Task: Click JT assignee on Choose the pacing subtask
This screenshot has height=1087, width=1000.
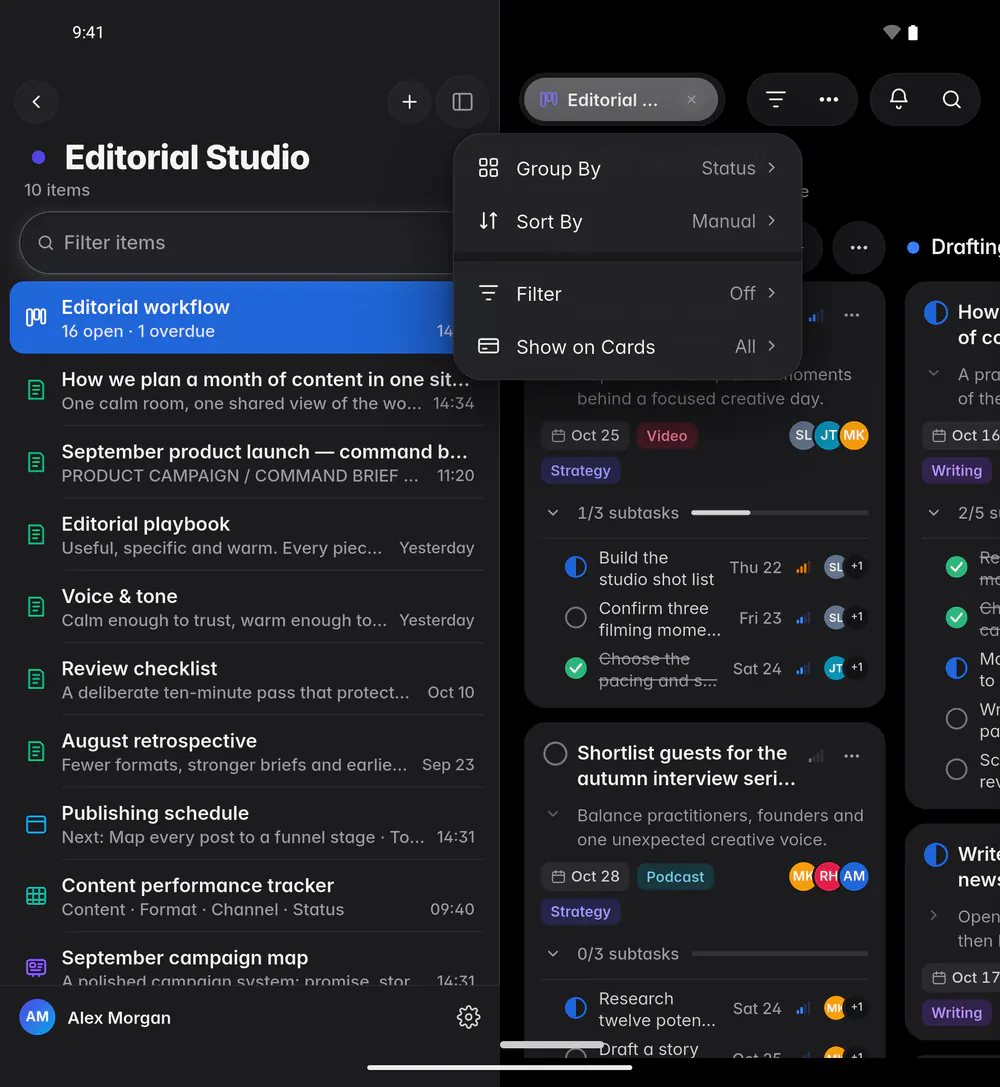Action: (x=835, y=668)
